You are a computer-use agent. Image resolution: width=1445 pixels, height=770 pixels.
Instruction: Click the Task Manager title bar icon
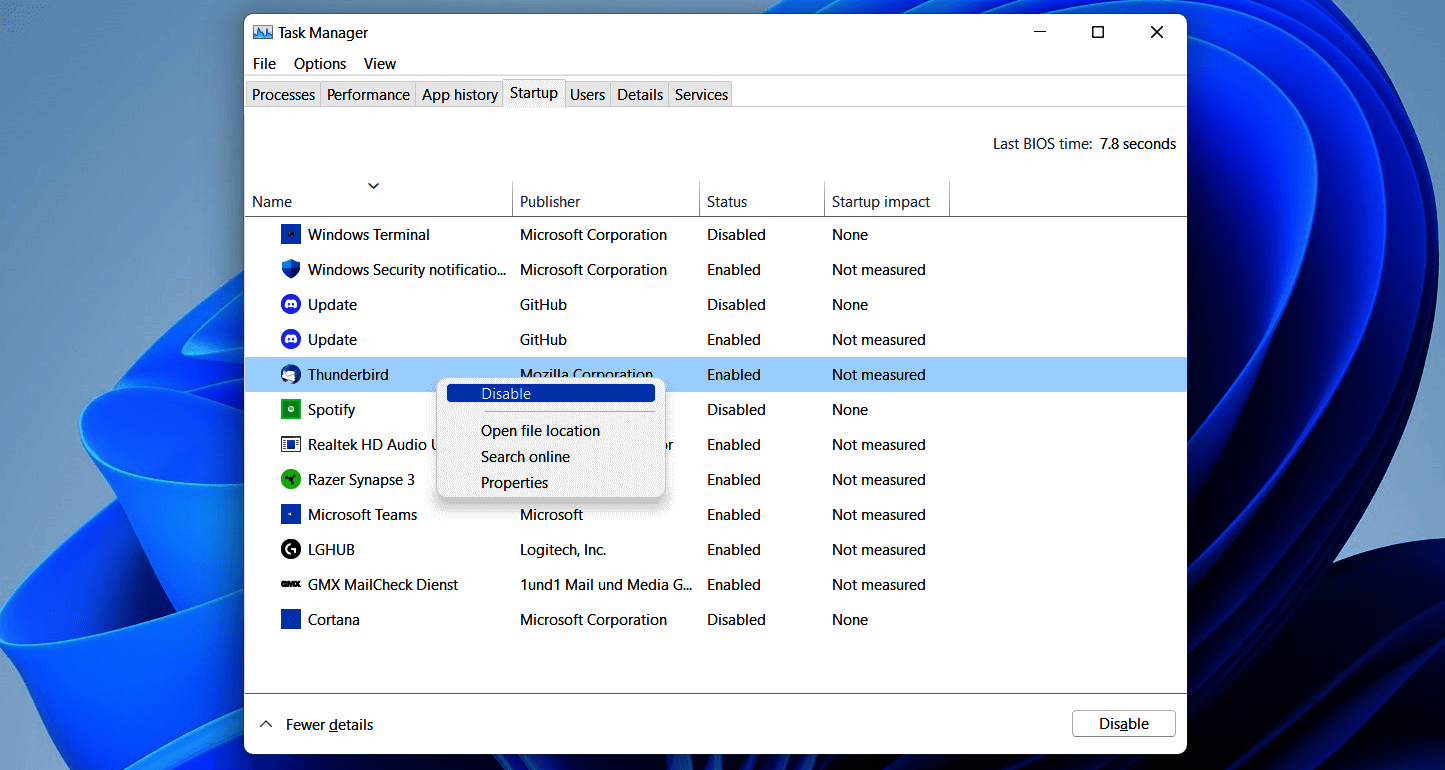pos(263,31)
